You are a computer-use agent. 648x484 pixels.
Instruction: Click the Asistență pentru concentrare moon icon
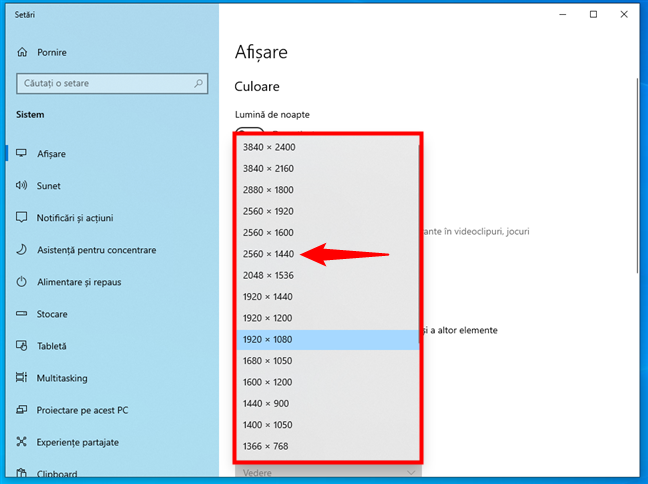point(21,250)
